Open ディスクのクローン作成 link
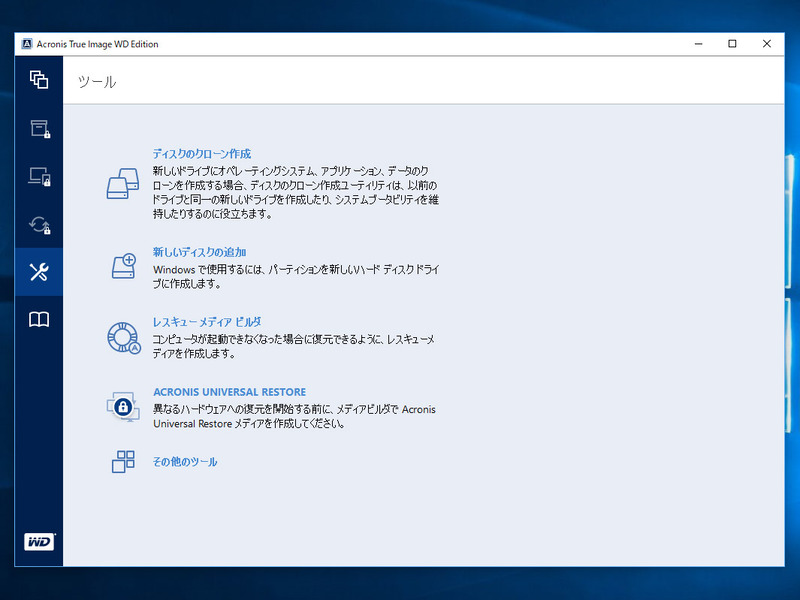800x600 pixels. [202, 154]
